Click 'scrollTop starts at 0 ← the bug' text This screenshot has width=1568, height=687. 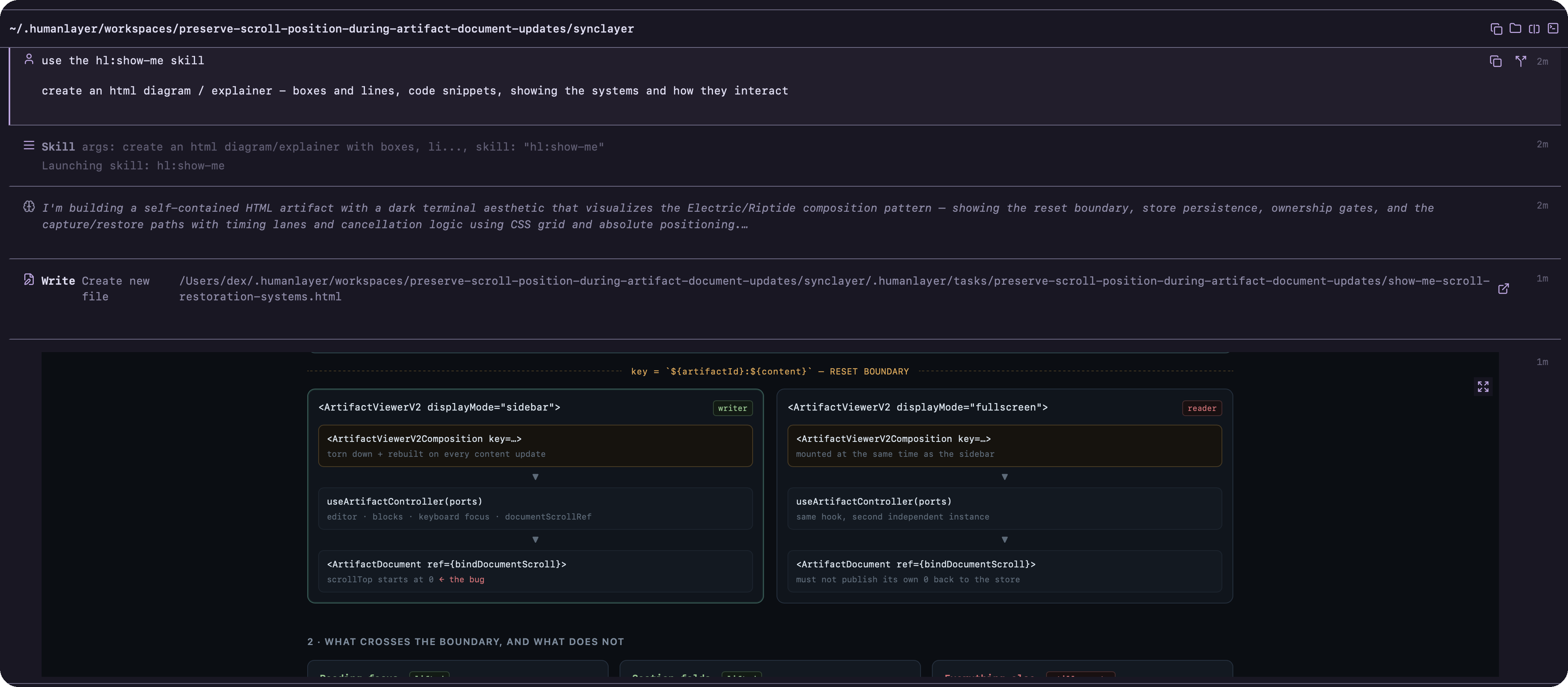[405, 579]
